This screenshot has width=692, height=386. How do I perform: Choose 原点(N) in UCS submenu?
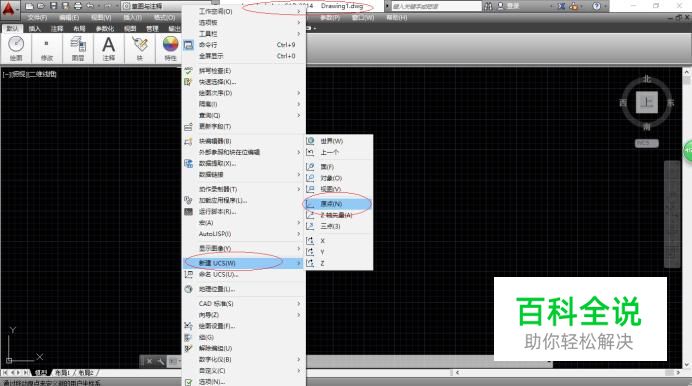pos(339,204)
